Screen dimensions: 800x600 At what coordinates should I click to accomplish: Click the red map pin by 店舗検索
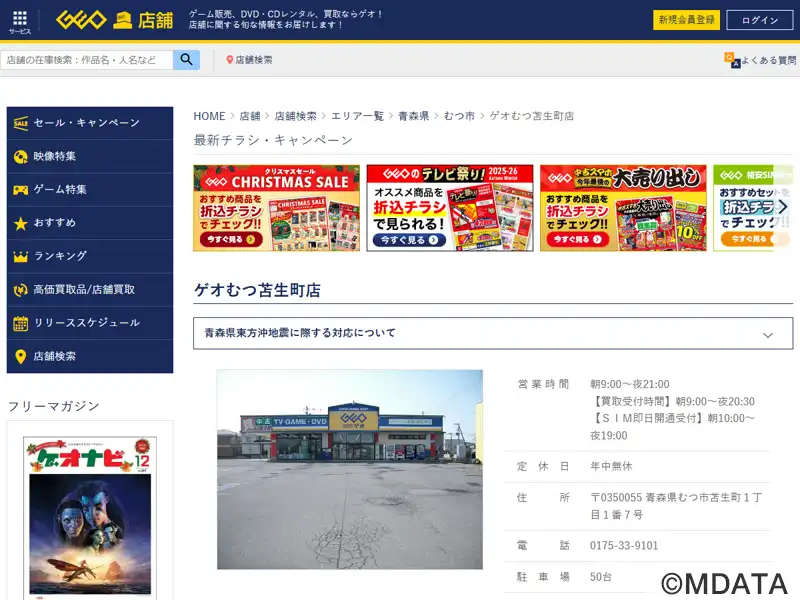[230, 60]
